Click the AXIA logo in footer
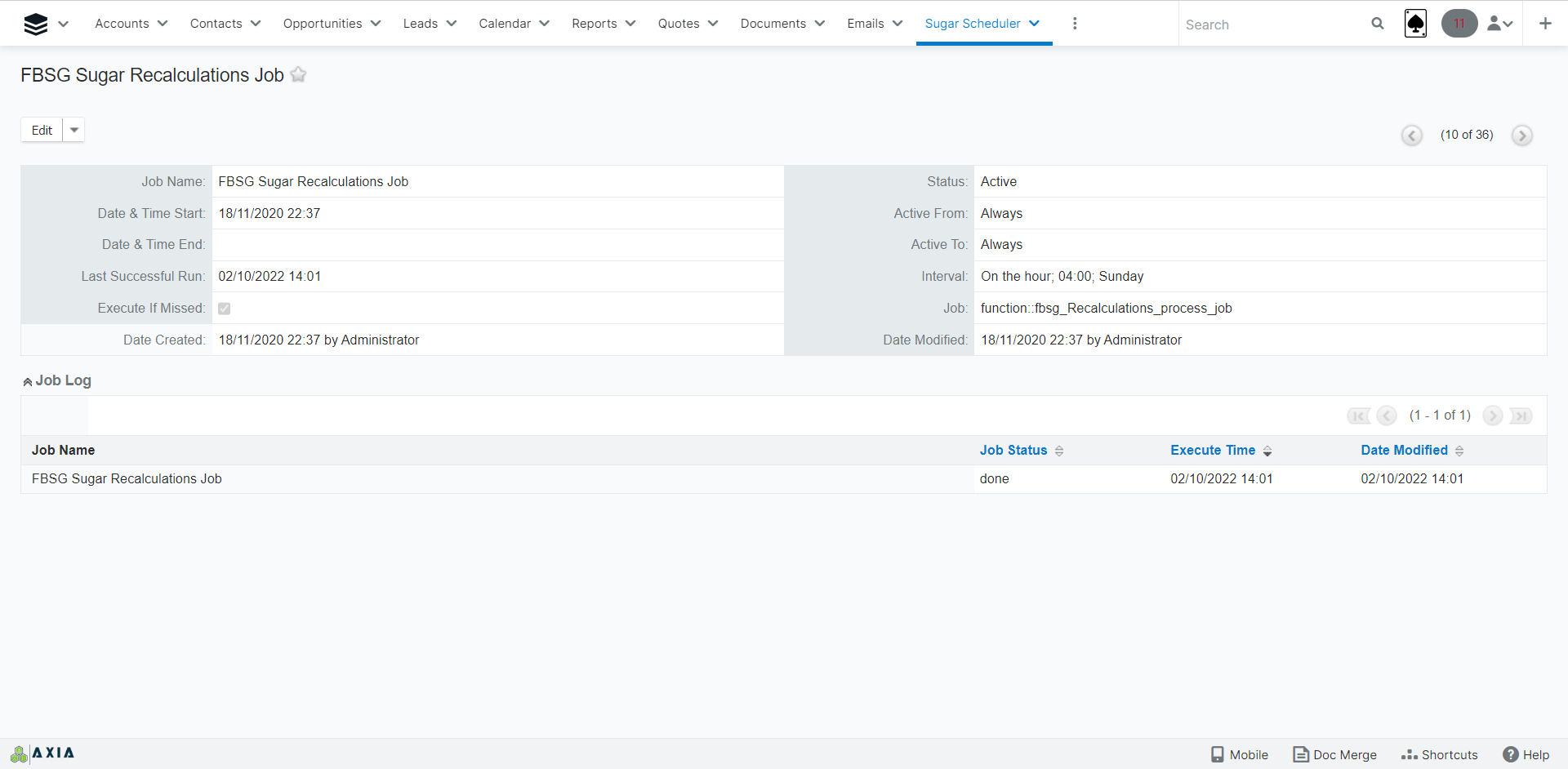 42,753
